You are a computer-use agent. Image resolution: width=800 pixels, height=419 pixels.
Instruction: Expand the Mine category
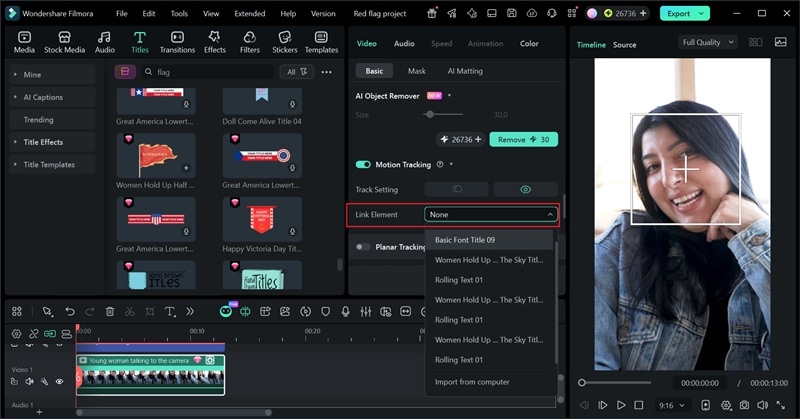[x=52, y=75]
